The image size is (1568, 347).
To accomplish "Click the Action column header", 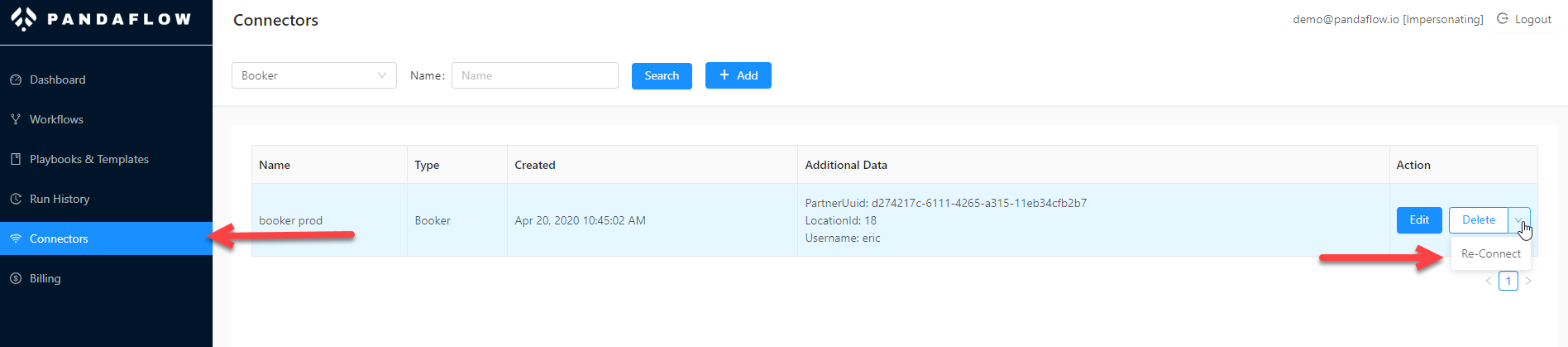I will (1464, 165).
